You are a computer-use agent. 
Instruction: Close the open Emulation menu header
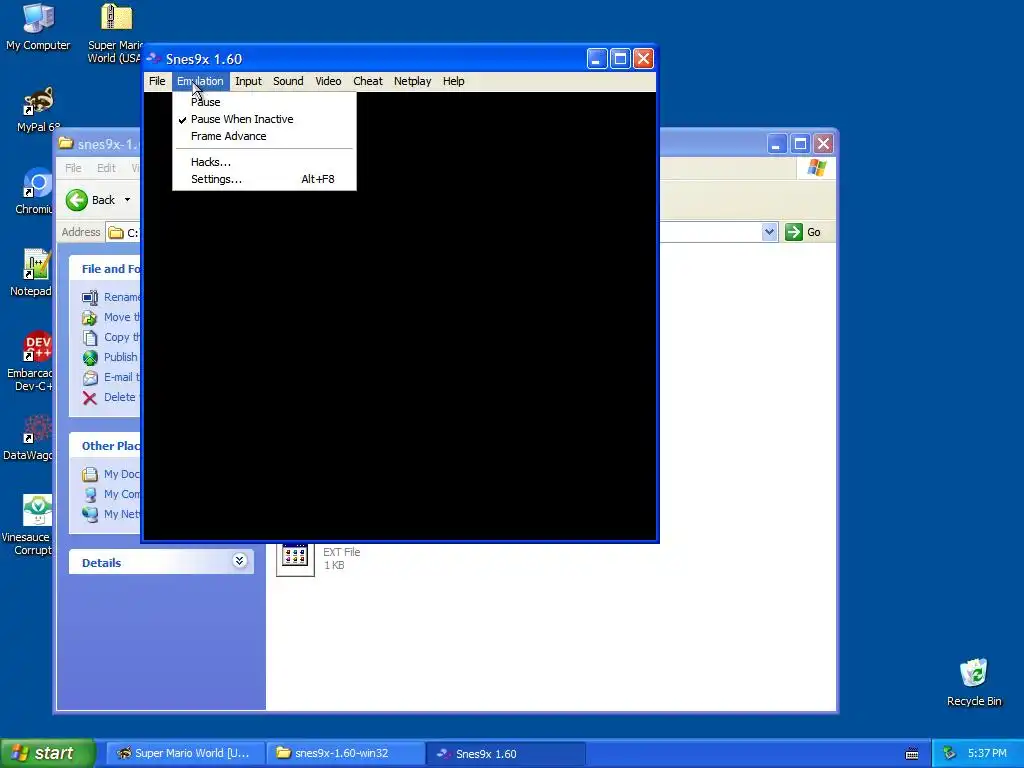click(x=200, y=81)
